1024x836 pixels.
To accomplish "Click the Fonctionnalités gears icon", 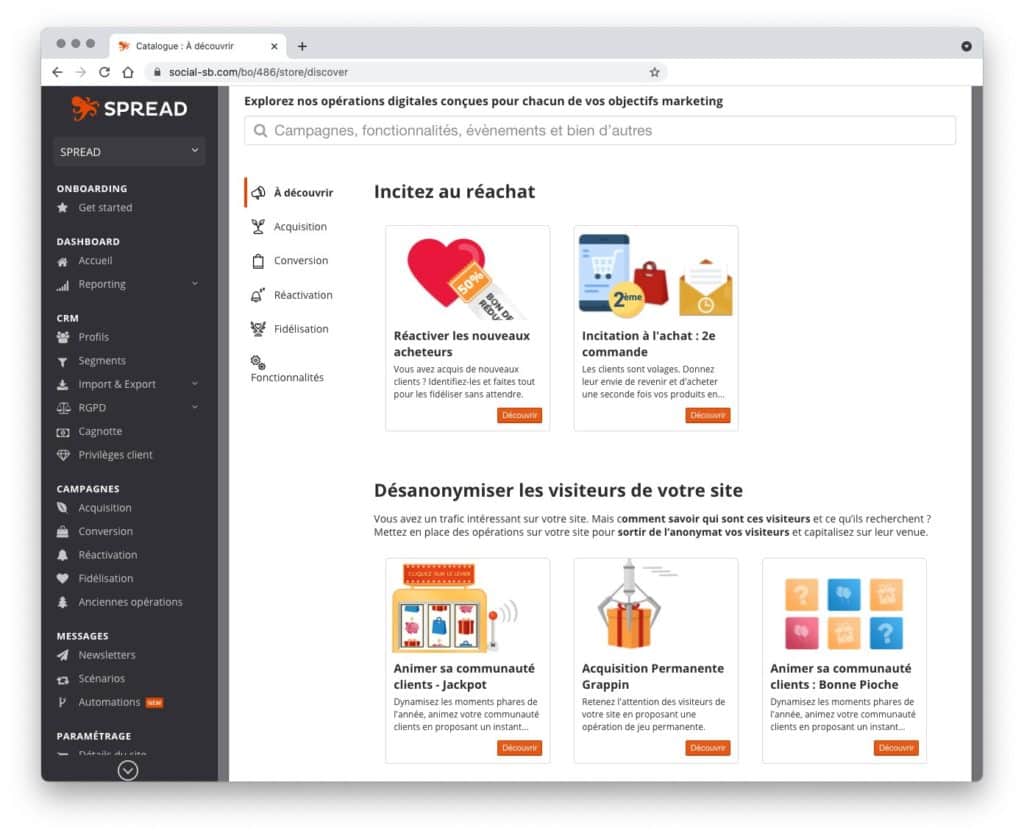I will tap(258, 362).
